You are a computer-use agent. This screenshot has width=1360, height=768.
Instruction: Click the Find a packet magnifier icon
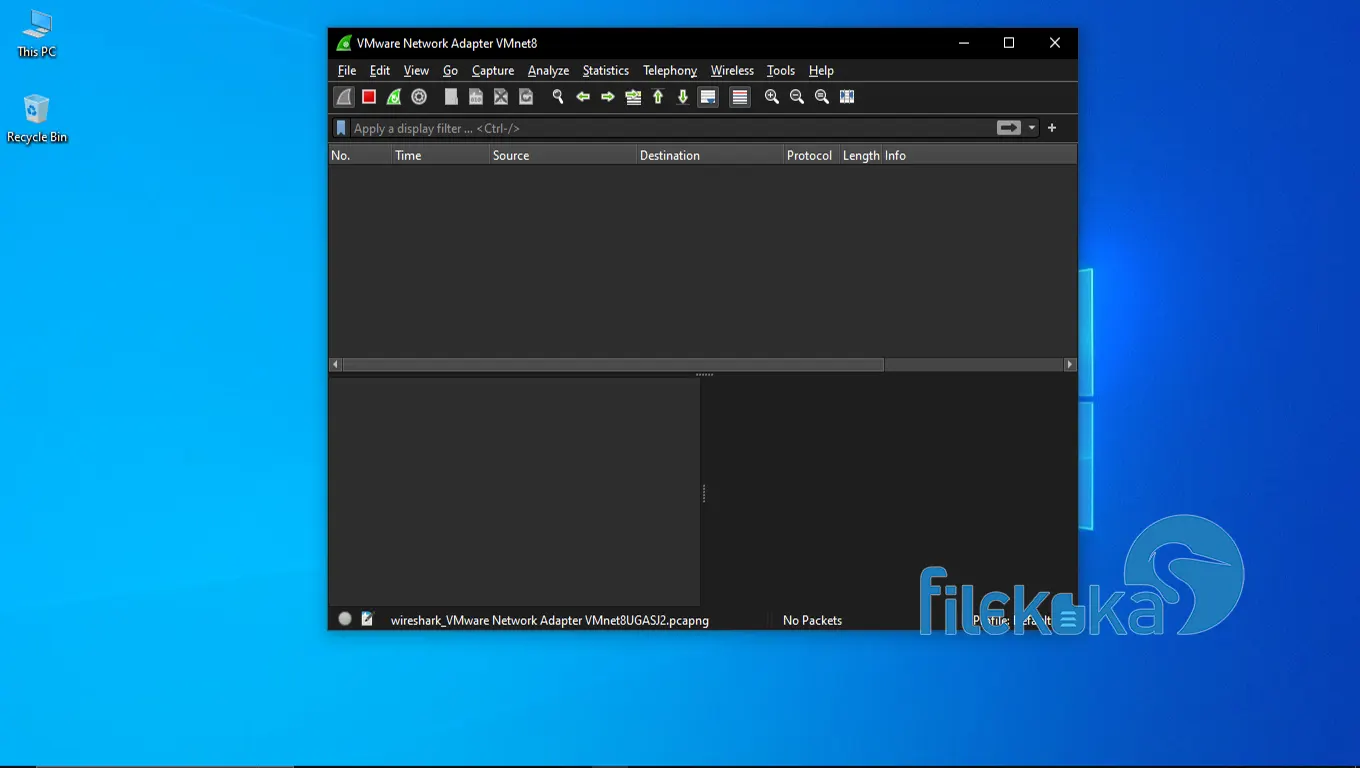[x=558, y=97]
